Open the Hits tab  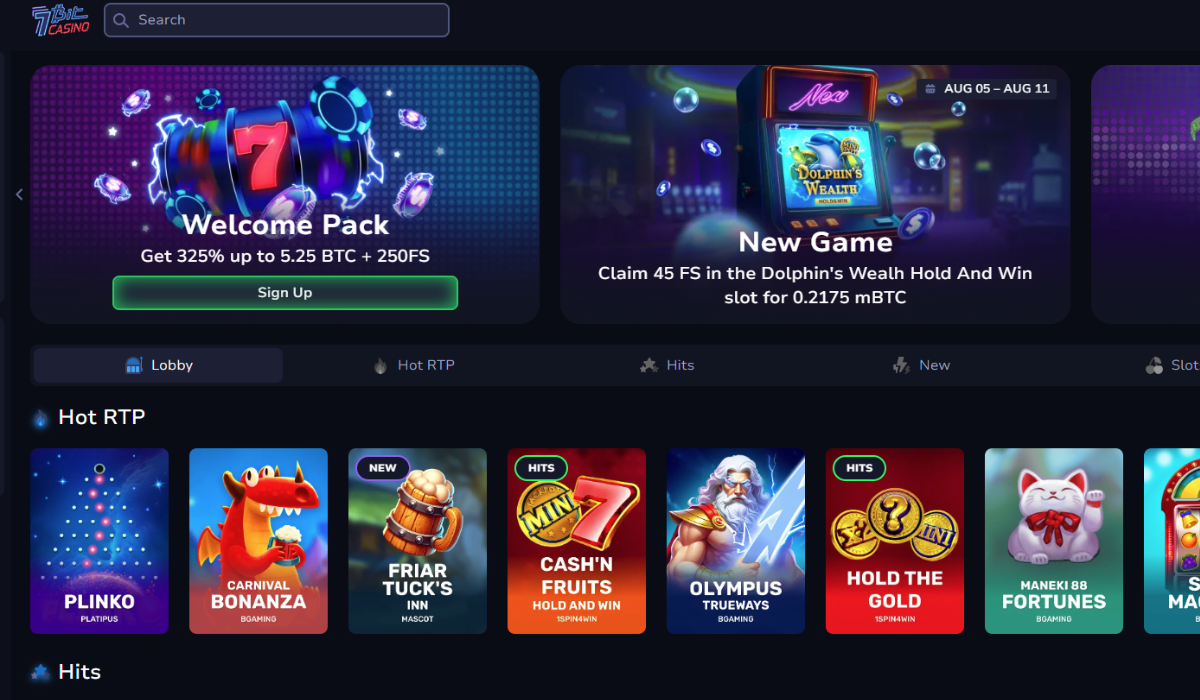point(667,365)
